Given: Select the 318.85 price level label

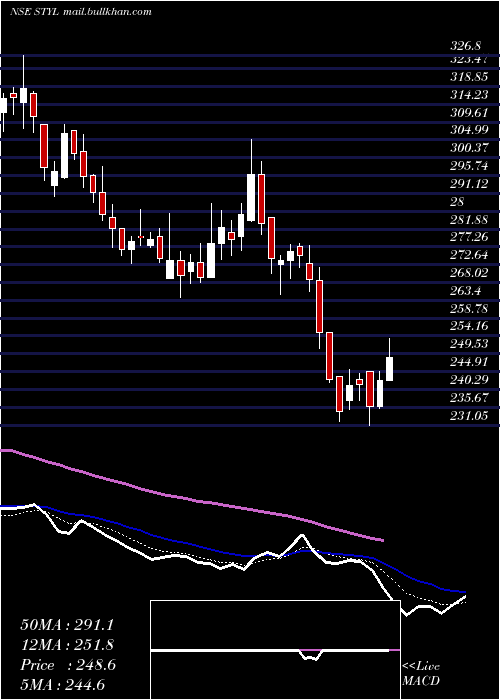Looking at the screenshot, I should pos(469,77).
